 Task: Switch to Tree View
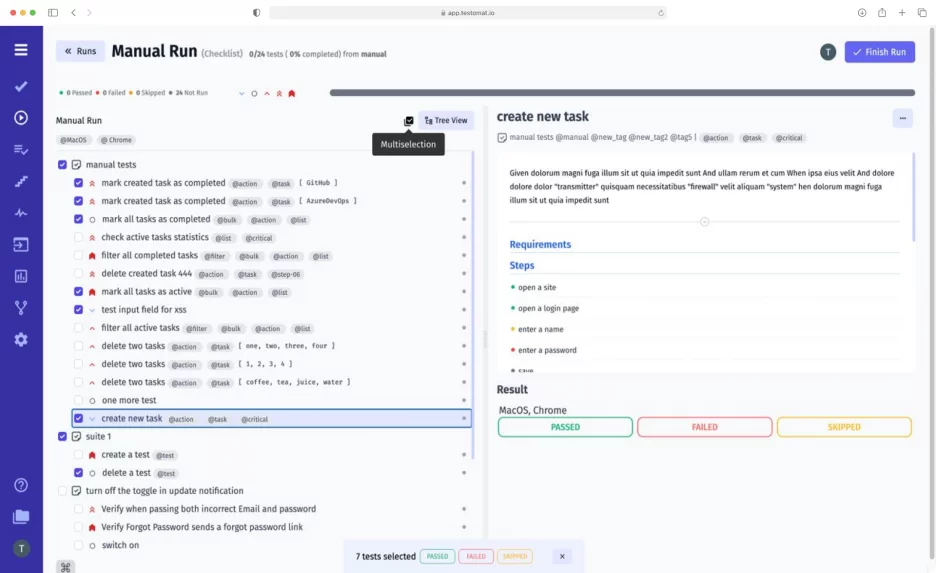[x=446, y=120]
